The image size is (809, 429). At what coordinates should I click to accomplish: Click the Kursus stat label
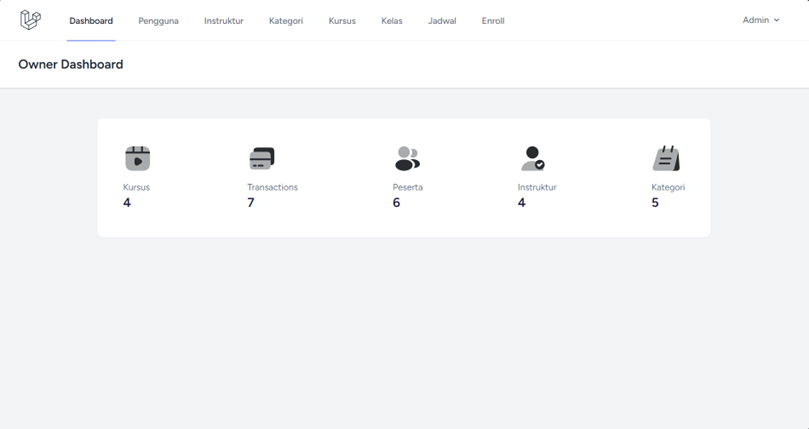(x=136, y=187)
